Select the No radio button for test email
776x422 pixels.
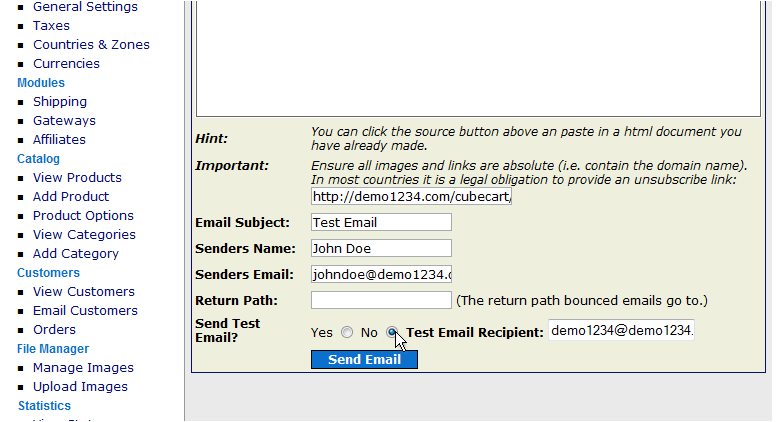point(392,332)
